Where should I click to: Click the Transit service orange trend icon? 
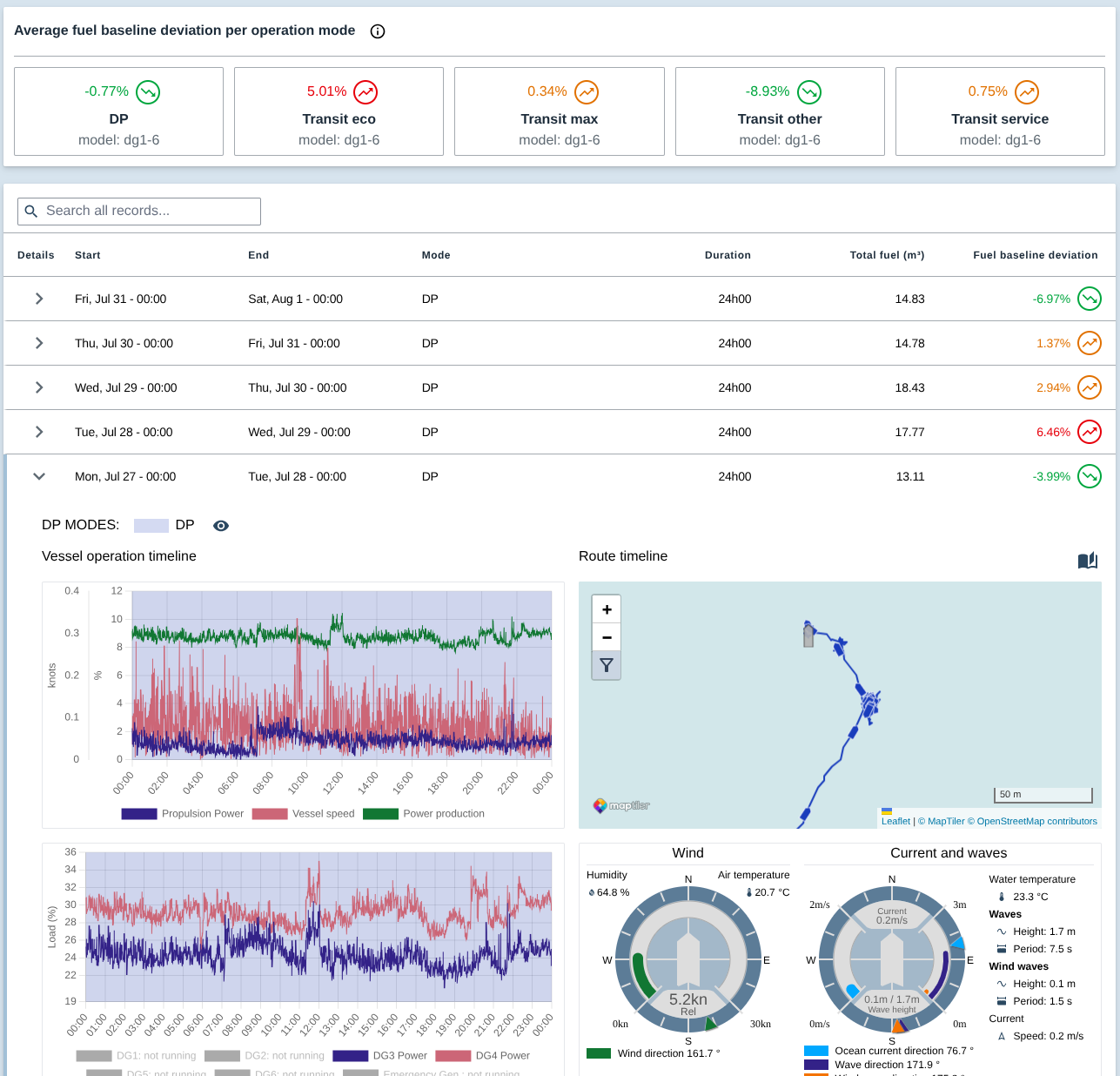[x=1027, y=91]
